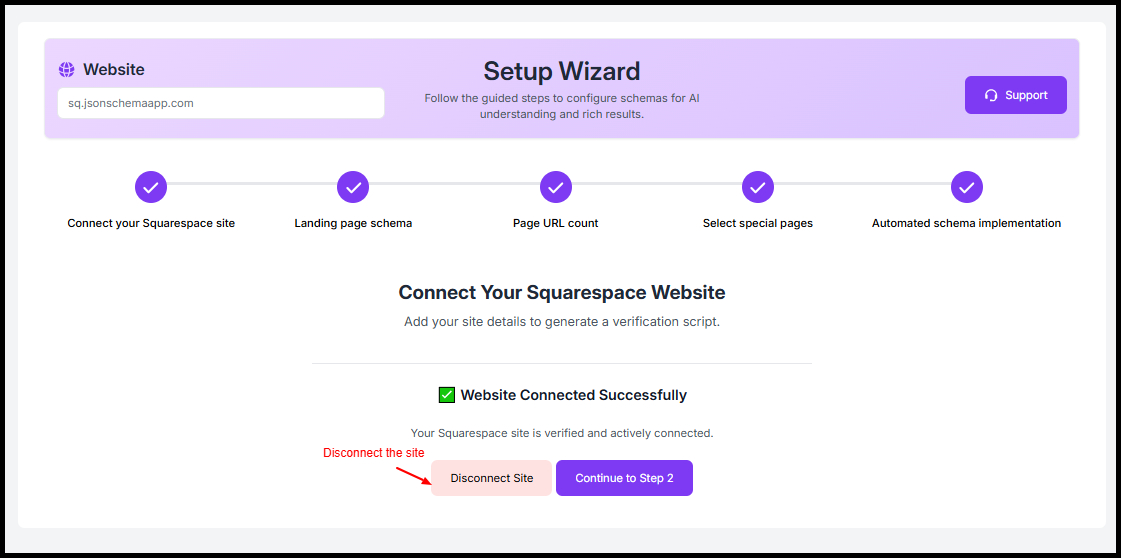This screenshot has height=558, width=1121.
Task: Open Automated schema implementation step label
Action: point(966,223)
